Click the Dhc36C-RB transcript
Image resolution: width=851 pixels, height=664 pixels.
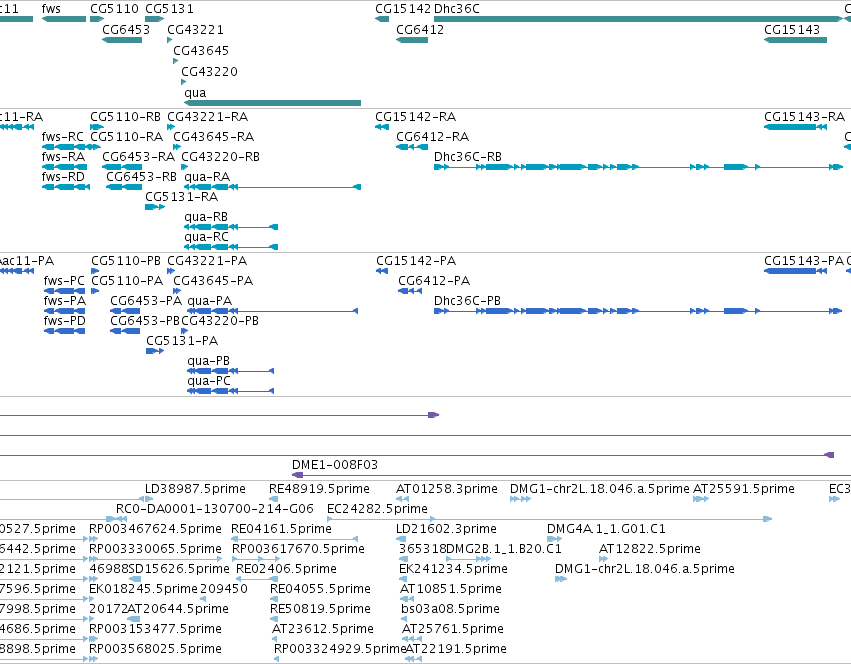(x=638, y=167)
